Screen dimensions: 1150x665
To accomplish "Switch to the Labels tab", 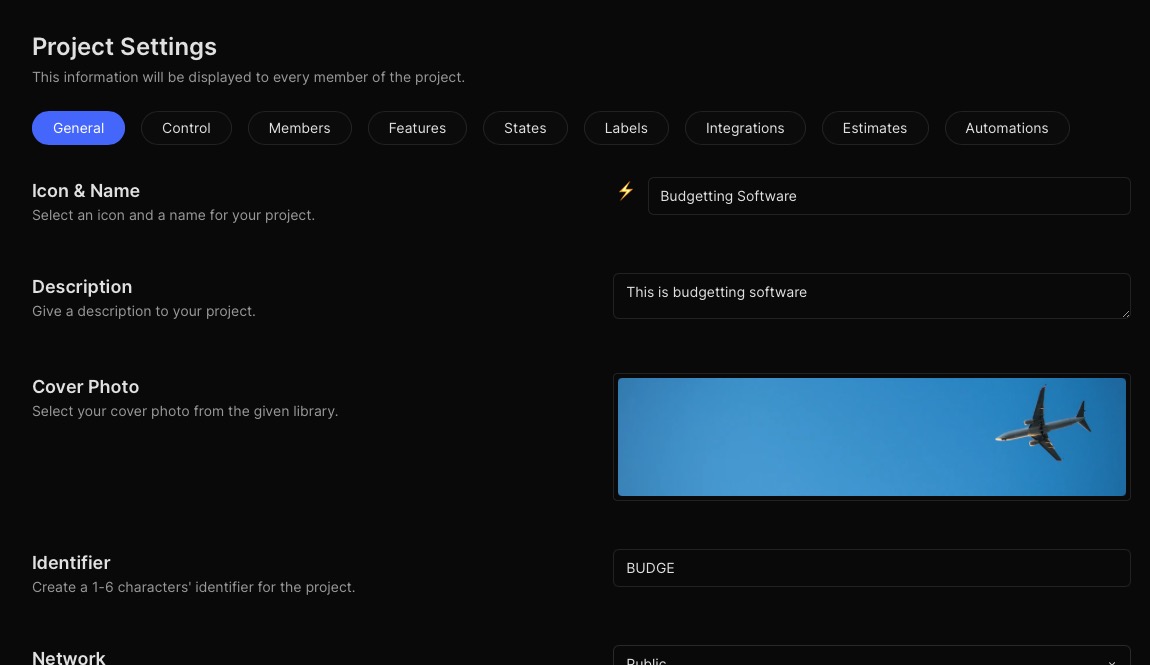I will [x=626, y=128].
